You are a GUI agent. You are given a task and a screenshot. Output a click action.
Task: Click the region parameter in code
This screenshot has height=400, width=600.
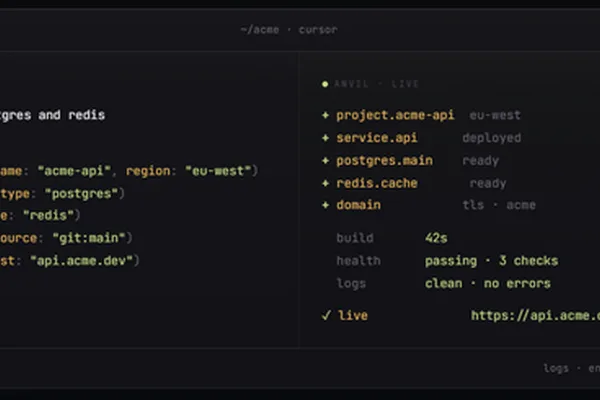click(x=148, y=171)
